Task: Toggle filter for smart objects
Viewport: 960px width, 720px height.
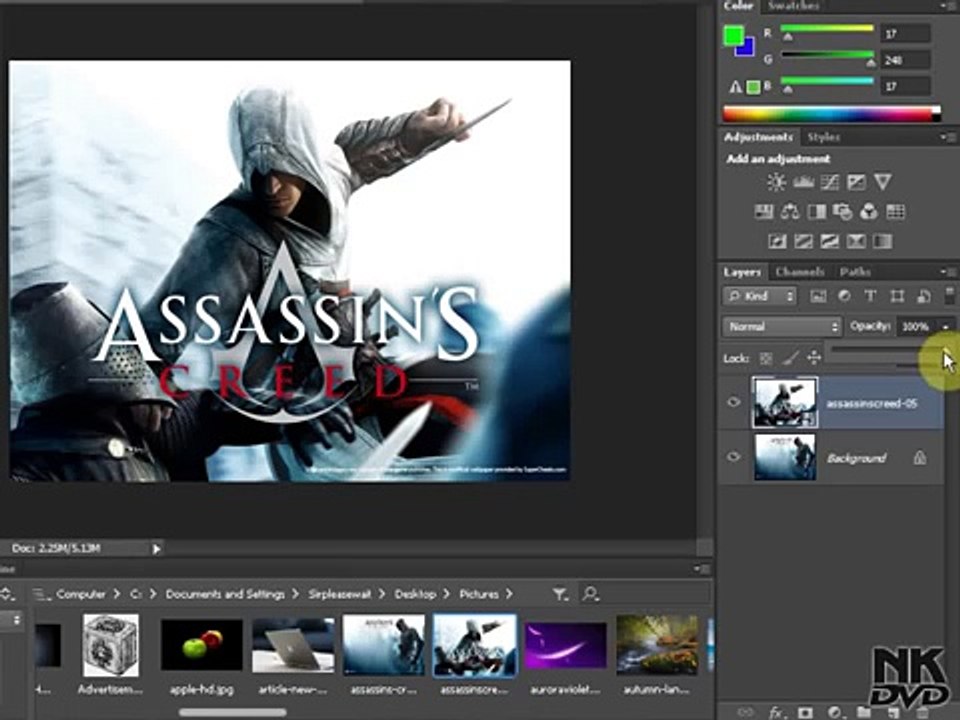Action: point(924,296)
